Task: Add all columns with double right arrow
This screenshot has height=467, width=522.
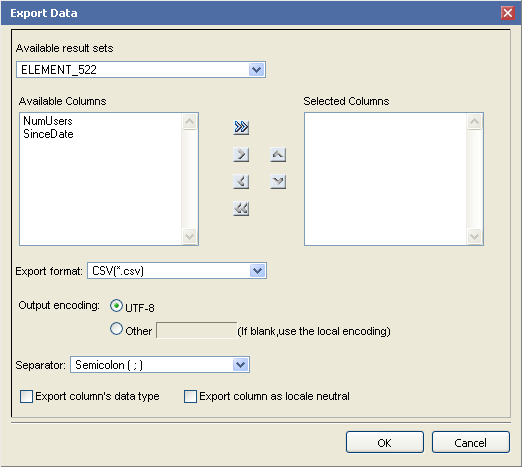Action: (241, 127)
